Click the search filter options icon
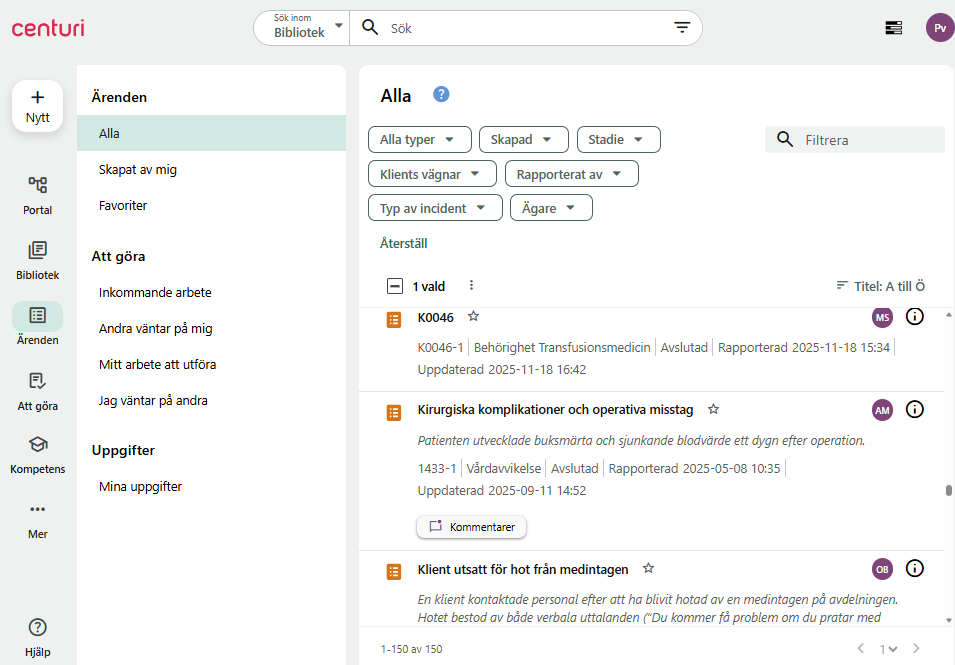Screen dimensions: 955x665 point(682,28)
